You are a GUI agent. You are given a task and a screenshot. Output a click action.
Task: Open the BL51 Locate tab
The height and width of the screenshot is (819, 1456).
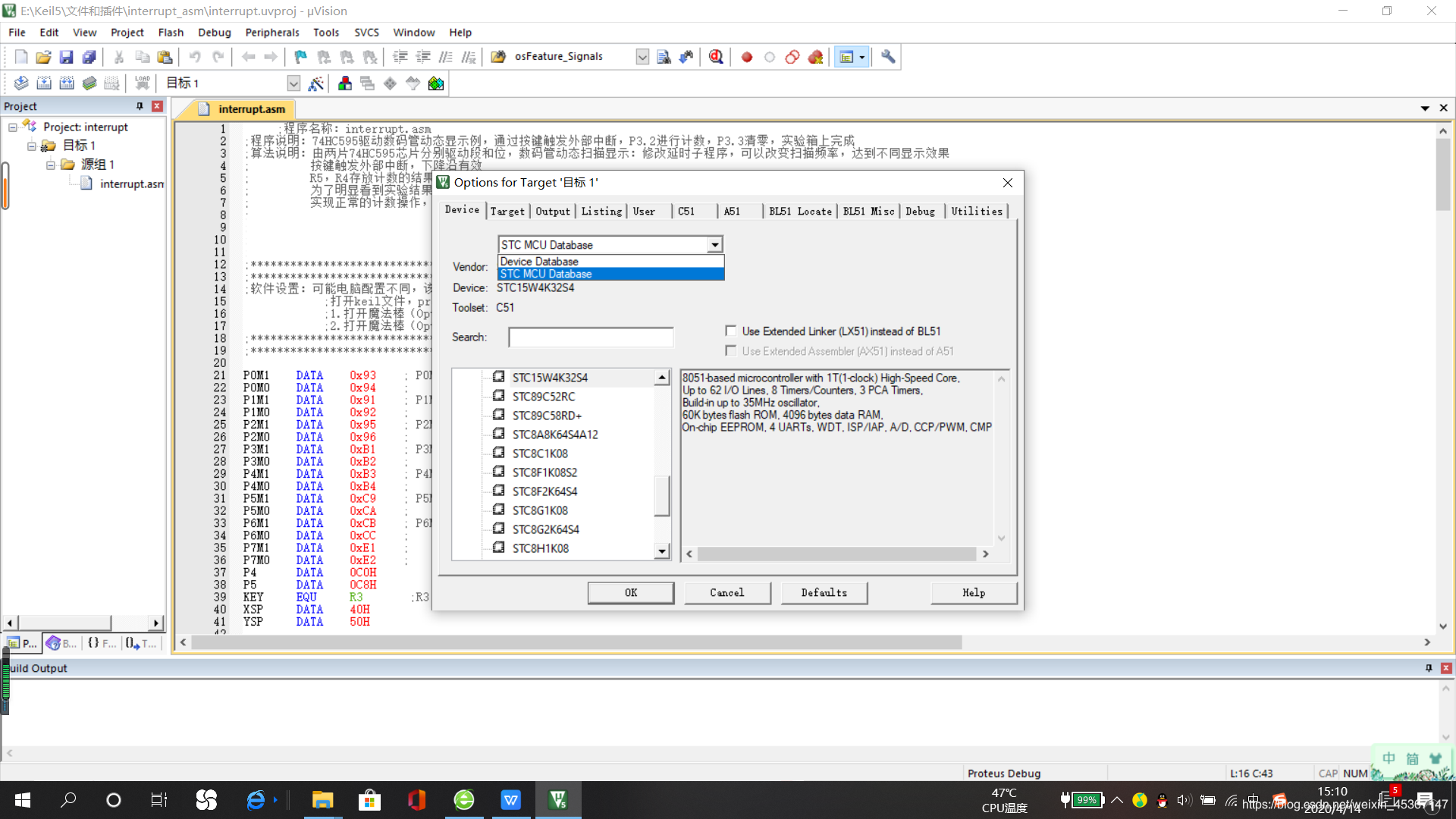(800, 212)
